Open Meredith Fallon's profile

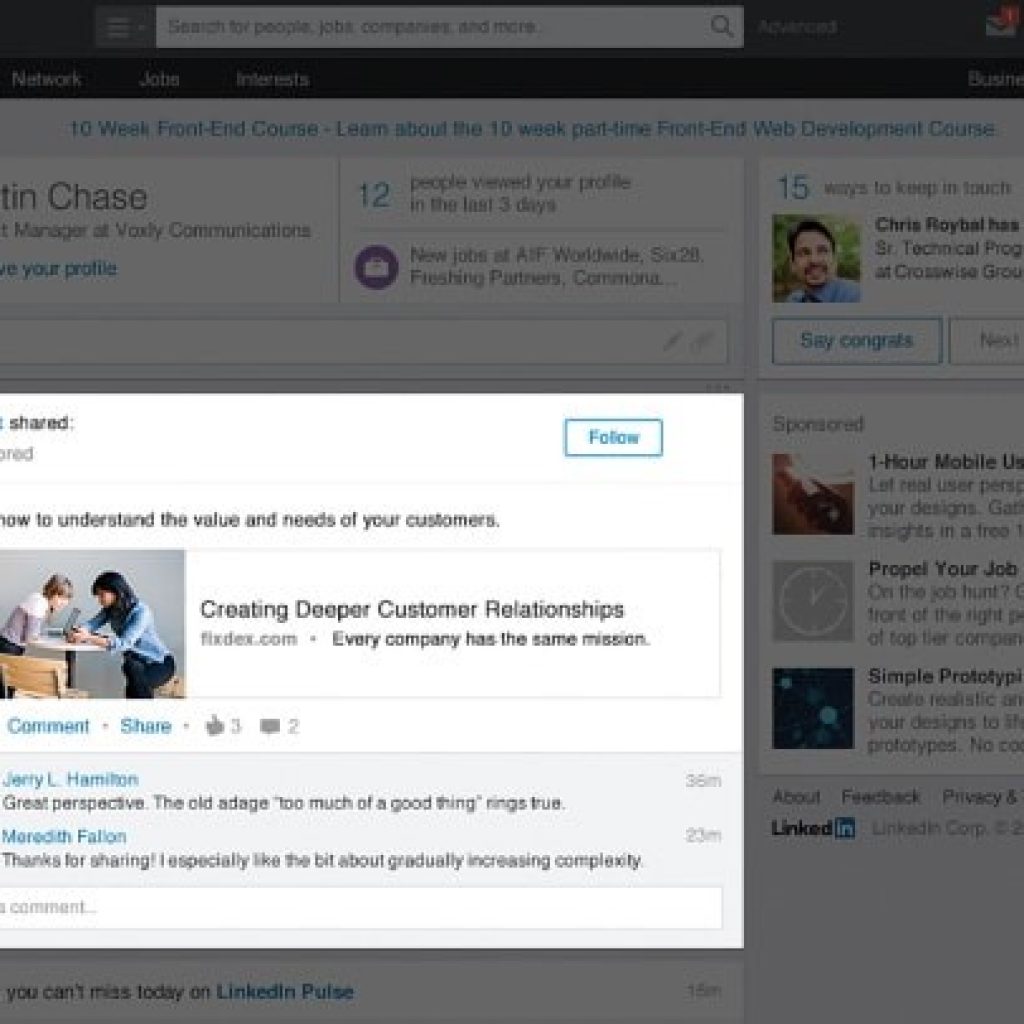click(x=64, y=836)
